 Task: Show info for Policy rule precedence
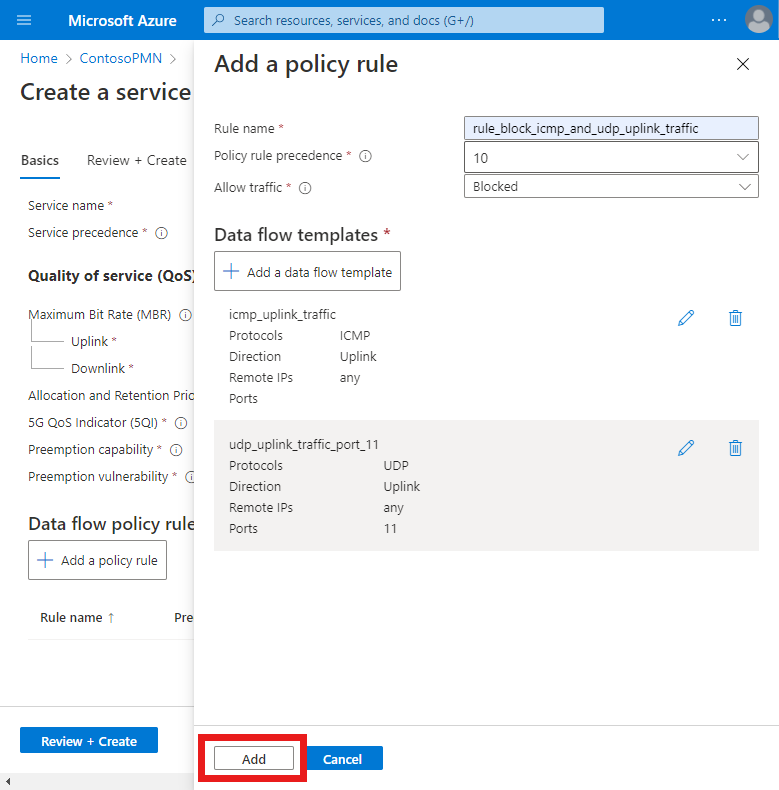point(365,156)
